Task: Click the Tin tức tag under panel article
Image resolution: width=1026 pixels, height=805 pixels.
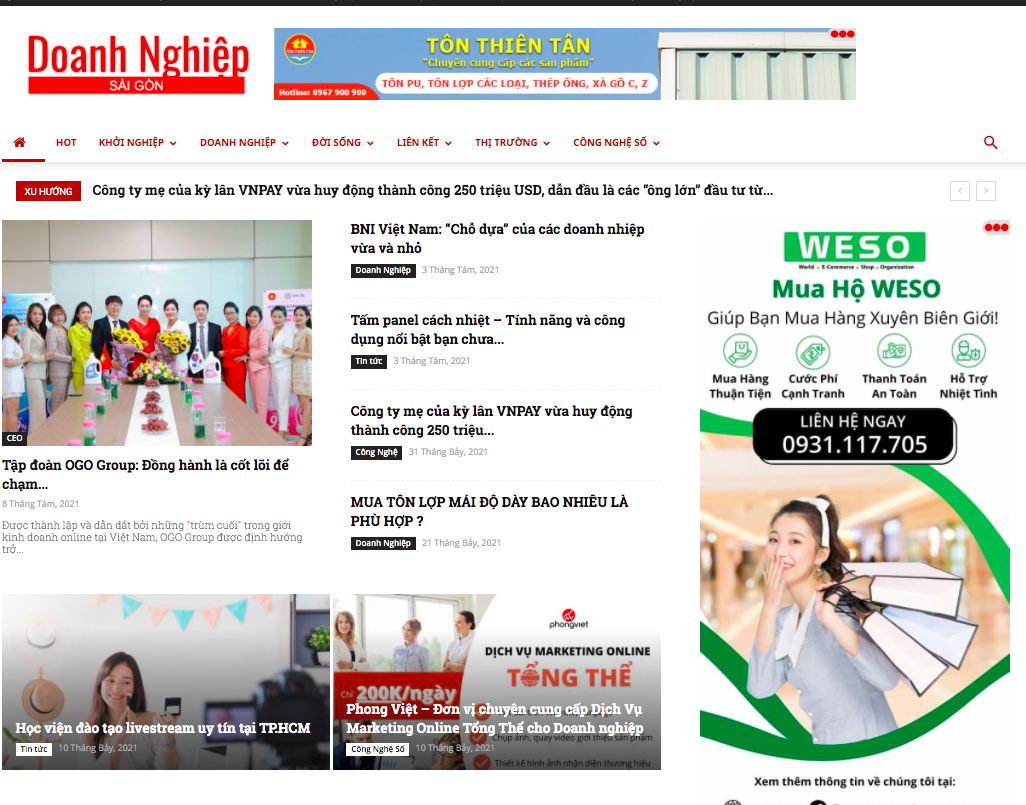Action: pos(369,361)
